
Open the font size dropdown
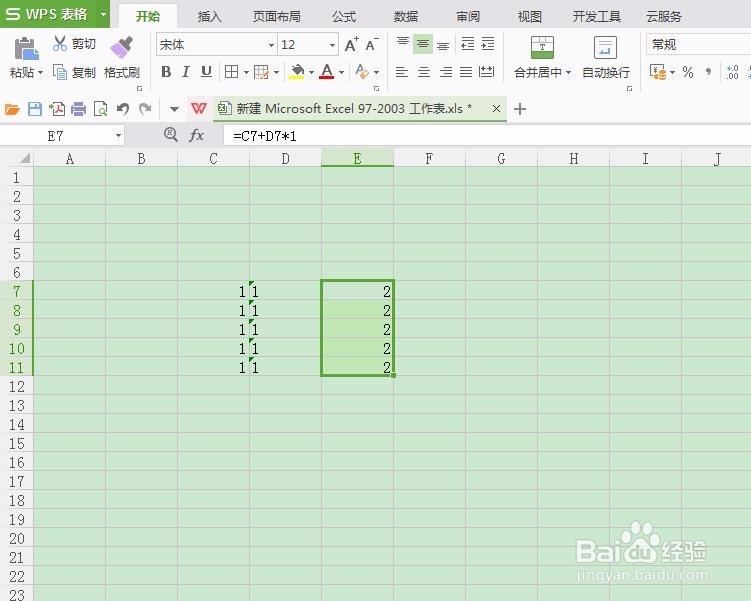click(x=332, y=45)
